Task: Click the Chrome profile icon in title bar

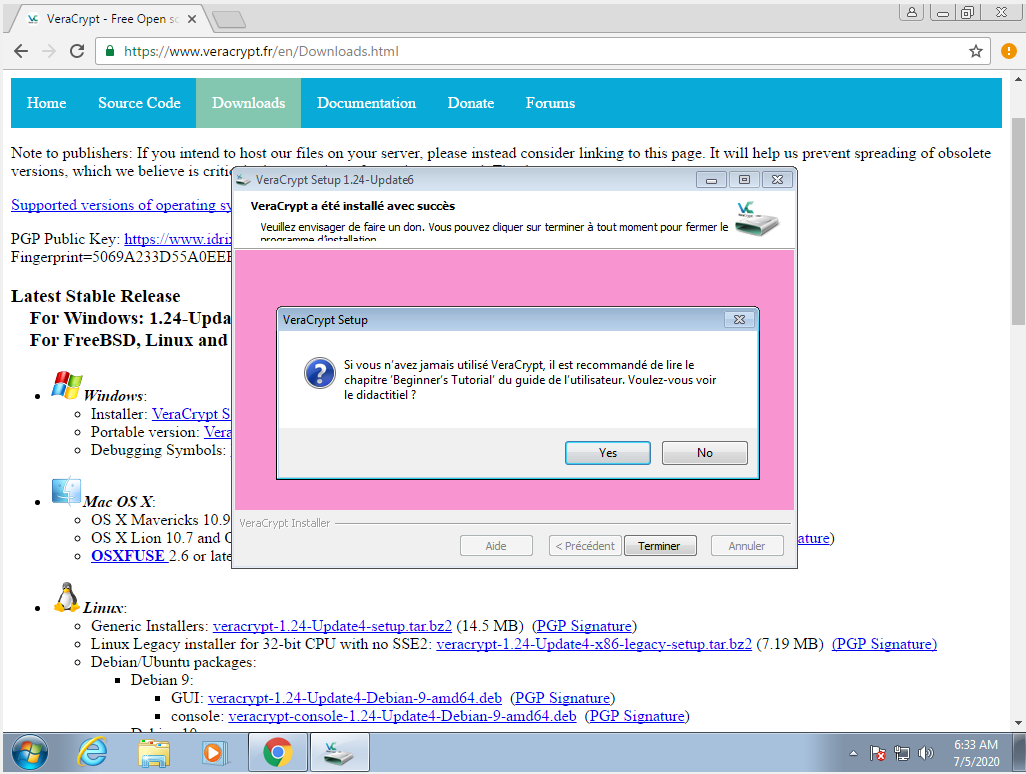Action: pyautogui.click(x=911, y=12)
